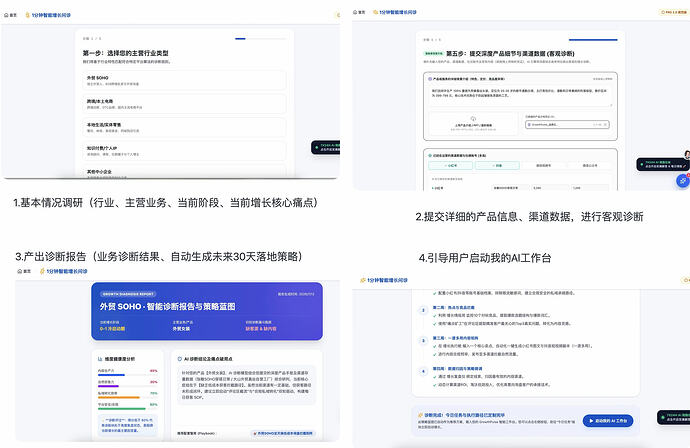Image resolution: width=690 pixels, height=448 pixels.
Task: Click the blue health score bar
Action: tap(111, 375)
